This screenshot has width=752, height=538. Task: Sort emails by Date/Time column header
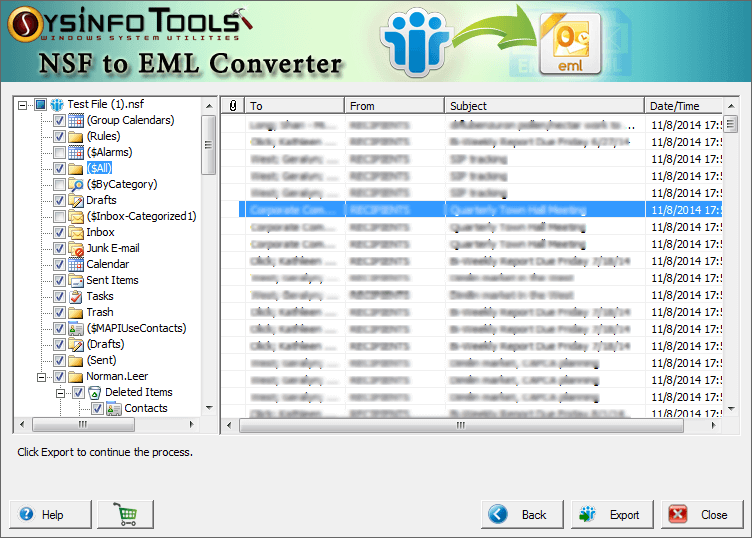tap(683, 105)
